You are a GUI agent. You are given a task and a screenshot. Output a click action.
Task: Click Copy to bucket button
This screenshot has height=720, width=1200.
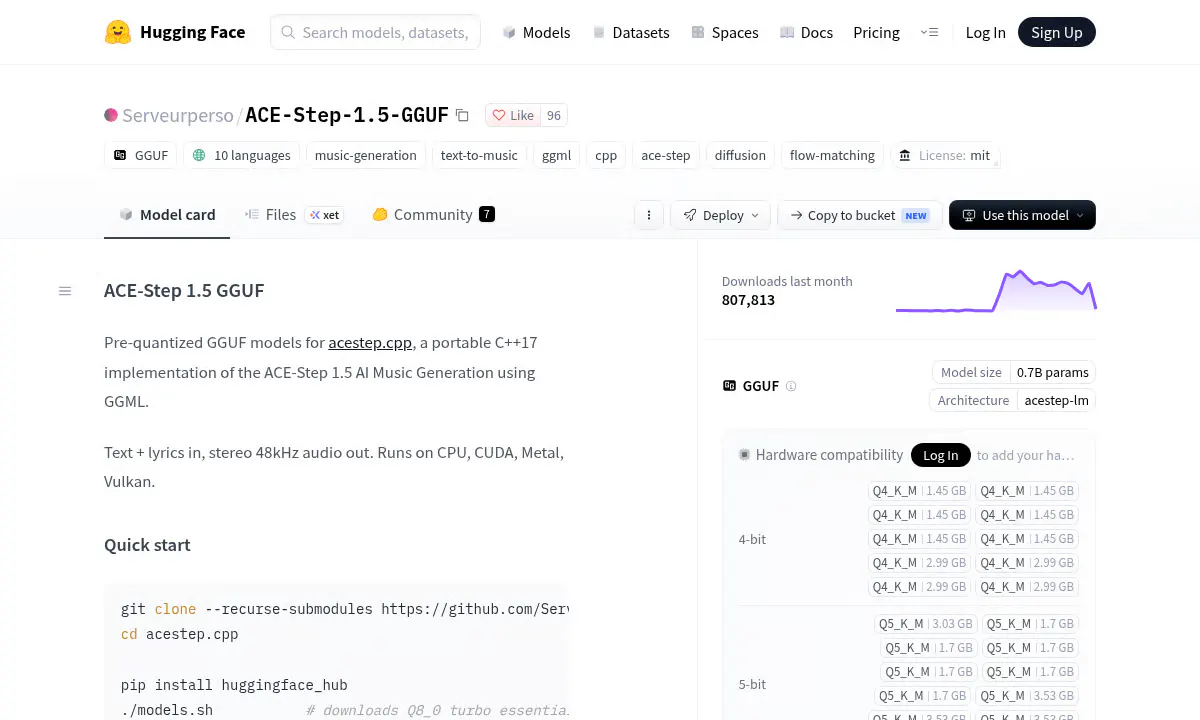tap(860, 215)
